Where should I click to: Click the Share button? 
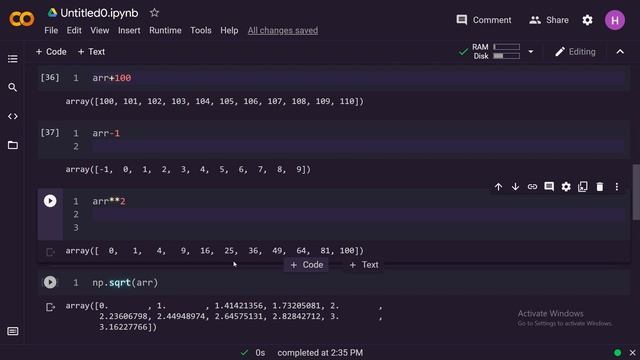(x=549, y=20)
